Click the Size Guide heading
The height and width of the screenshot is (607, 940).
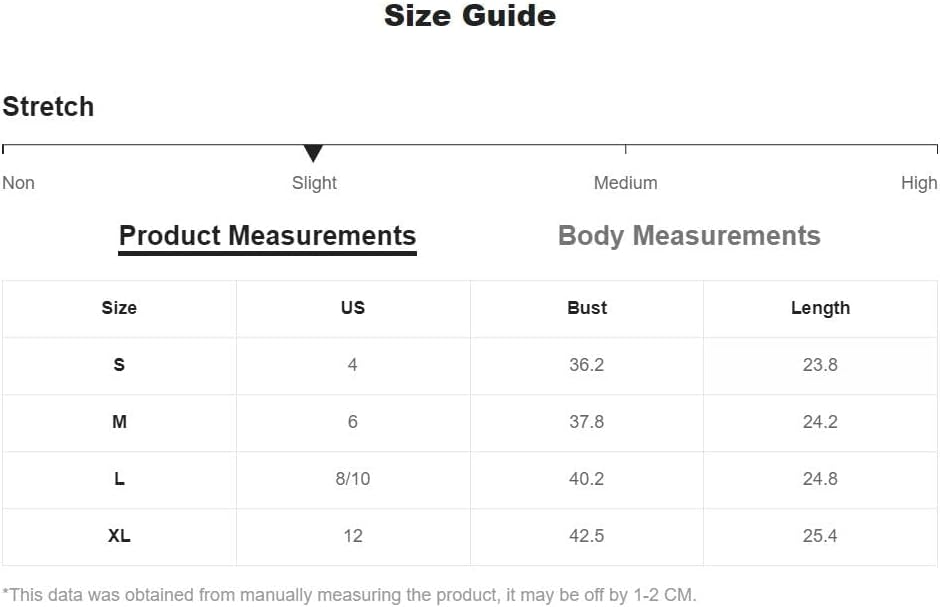coord(470,16)
